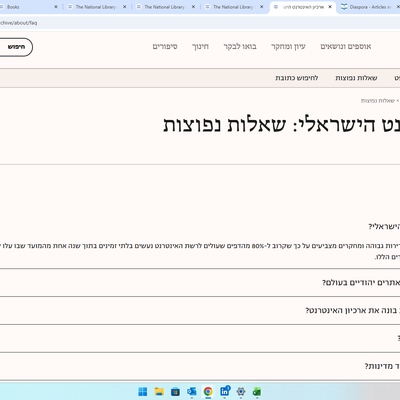The height and width of the screenshot is (400, 400).
Task: Open the סיפורים navigation menu
Action: tap(165, 47)
